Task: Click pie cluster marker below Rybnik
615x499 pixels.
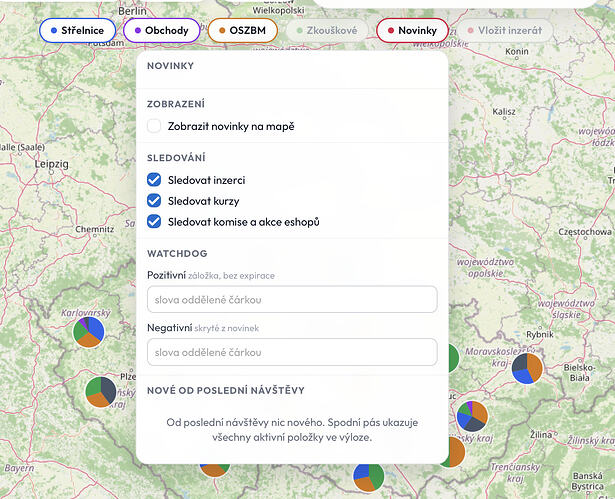Action: point(527,368)
